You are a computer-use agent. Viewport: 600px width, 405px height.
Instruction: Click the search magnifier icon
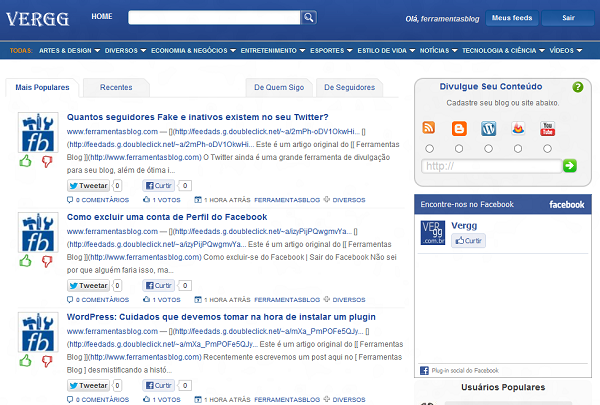point(309,17)
